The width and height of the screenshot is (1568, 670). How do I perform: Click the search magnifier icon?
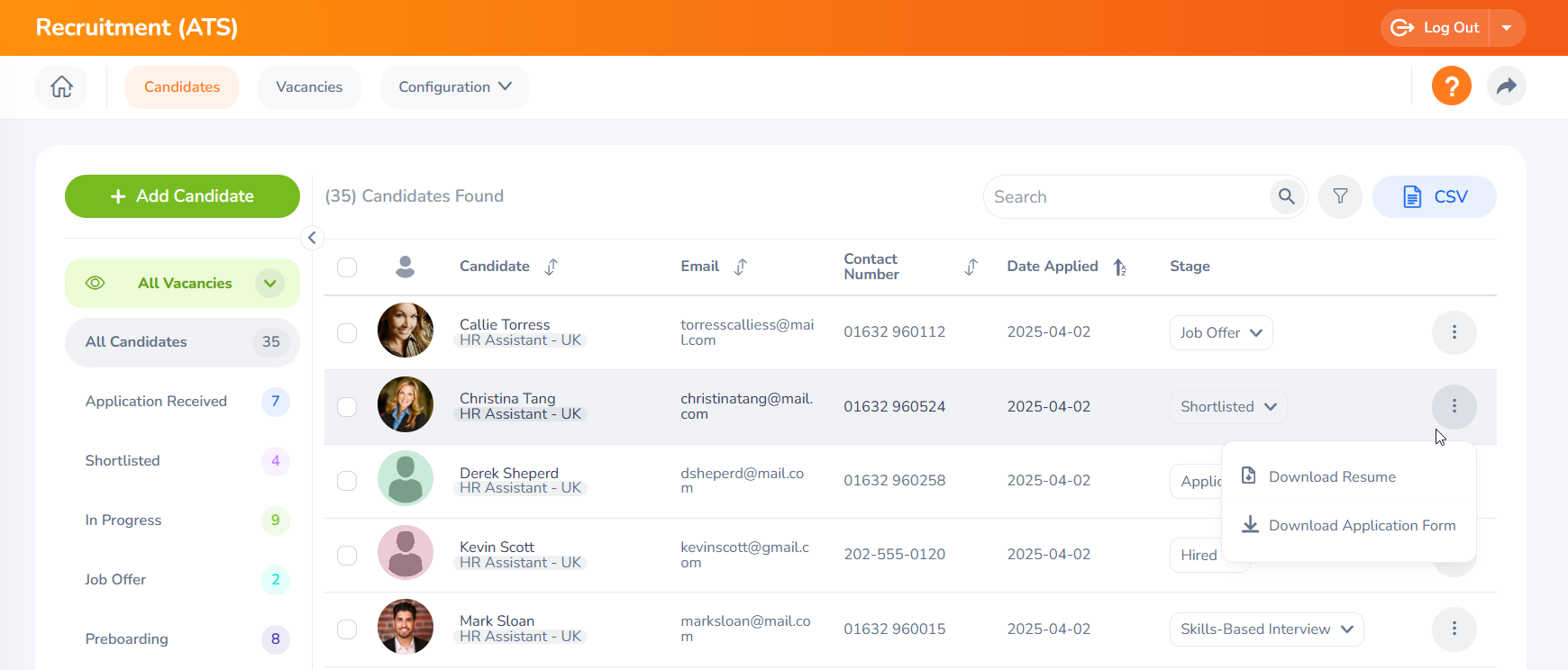[x=1286, y=196]
